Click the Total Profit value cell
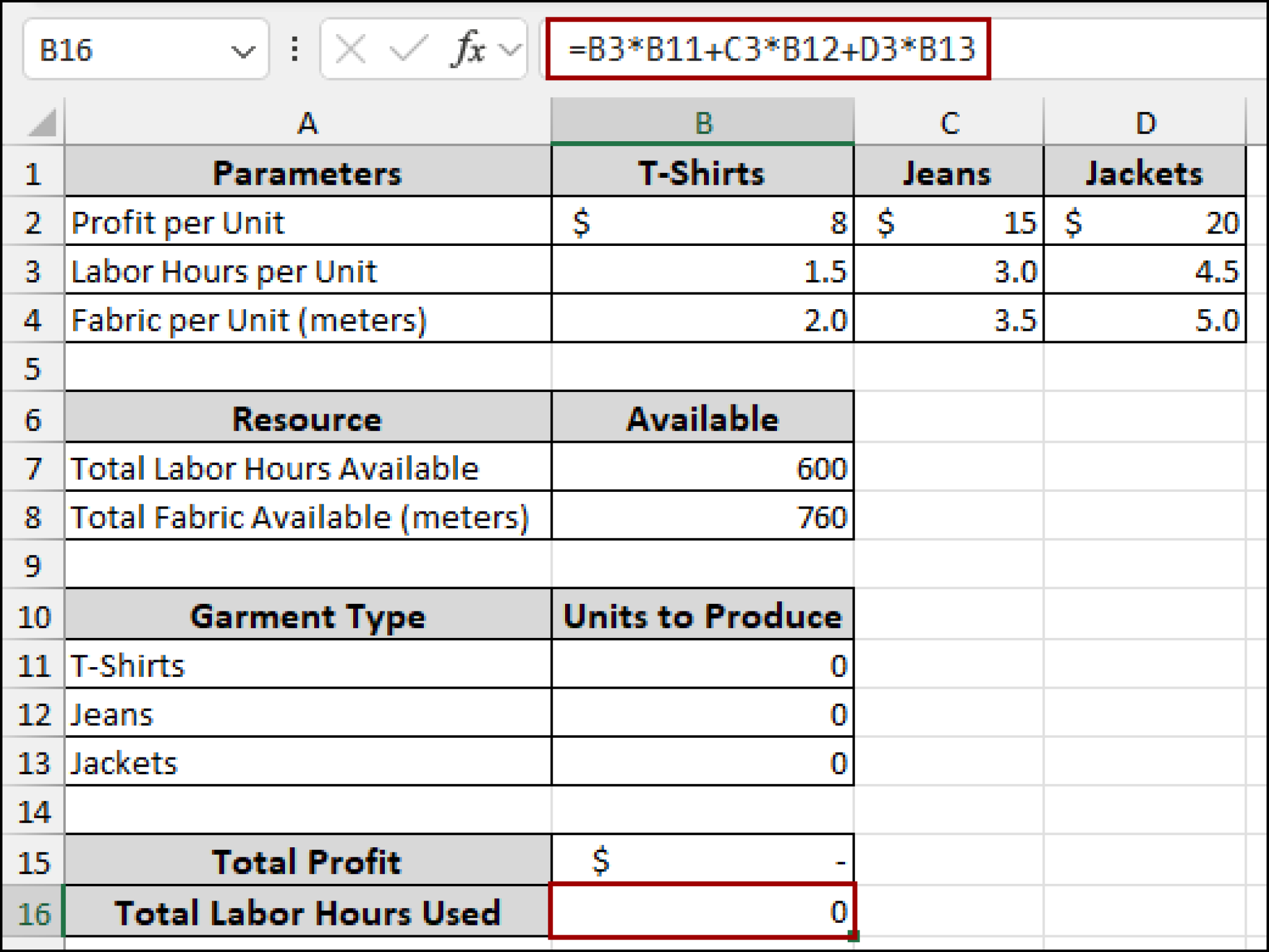 pyautogui.click(x=703, y=861)
